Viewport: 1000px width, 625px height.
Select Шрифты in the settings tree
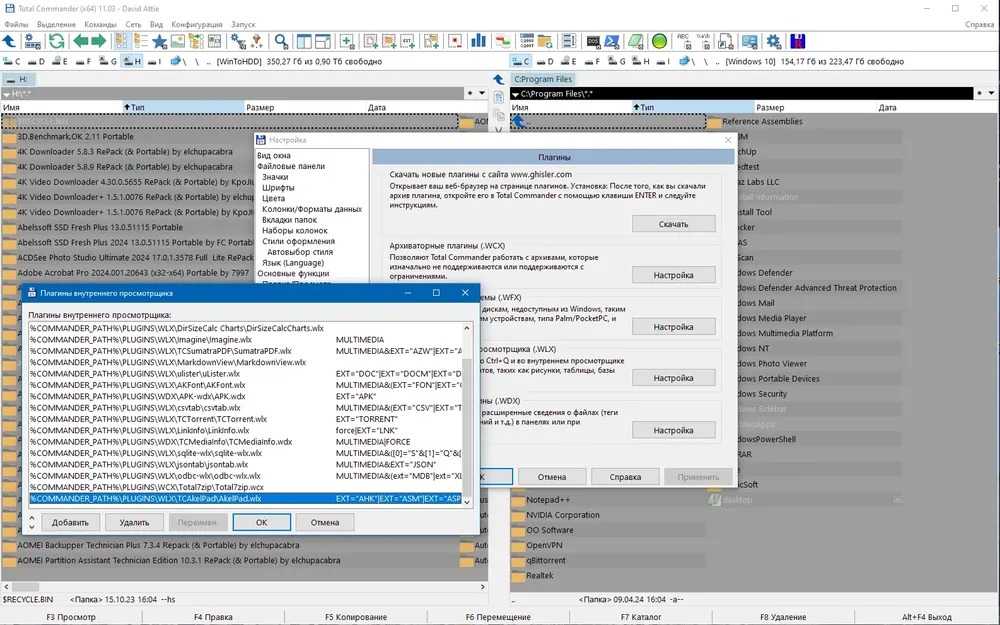click(x=278, y=188)
